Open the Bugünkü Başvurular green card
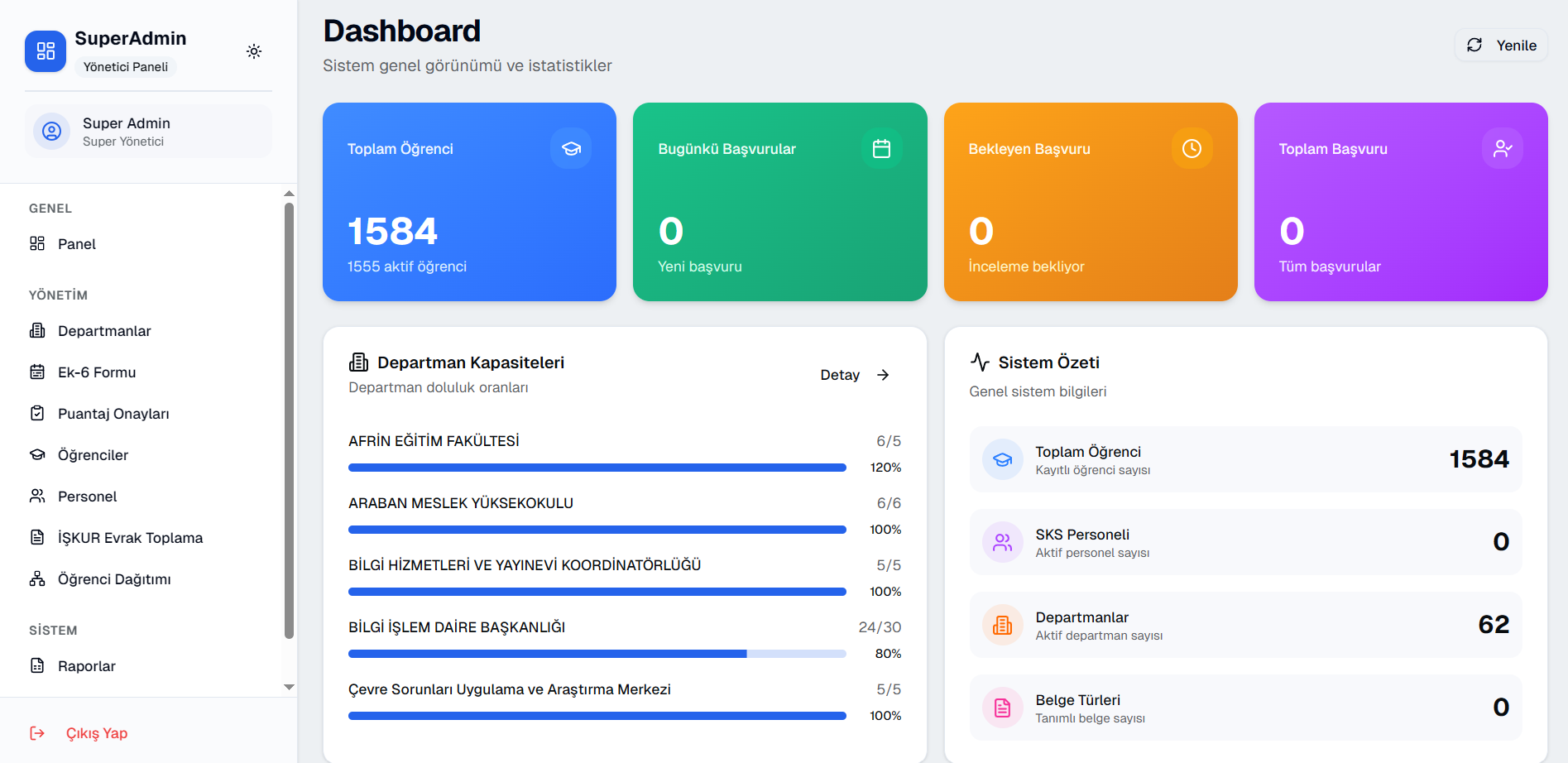 click(x=780, y=202)
